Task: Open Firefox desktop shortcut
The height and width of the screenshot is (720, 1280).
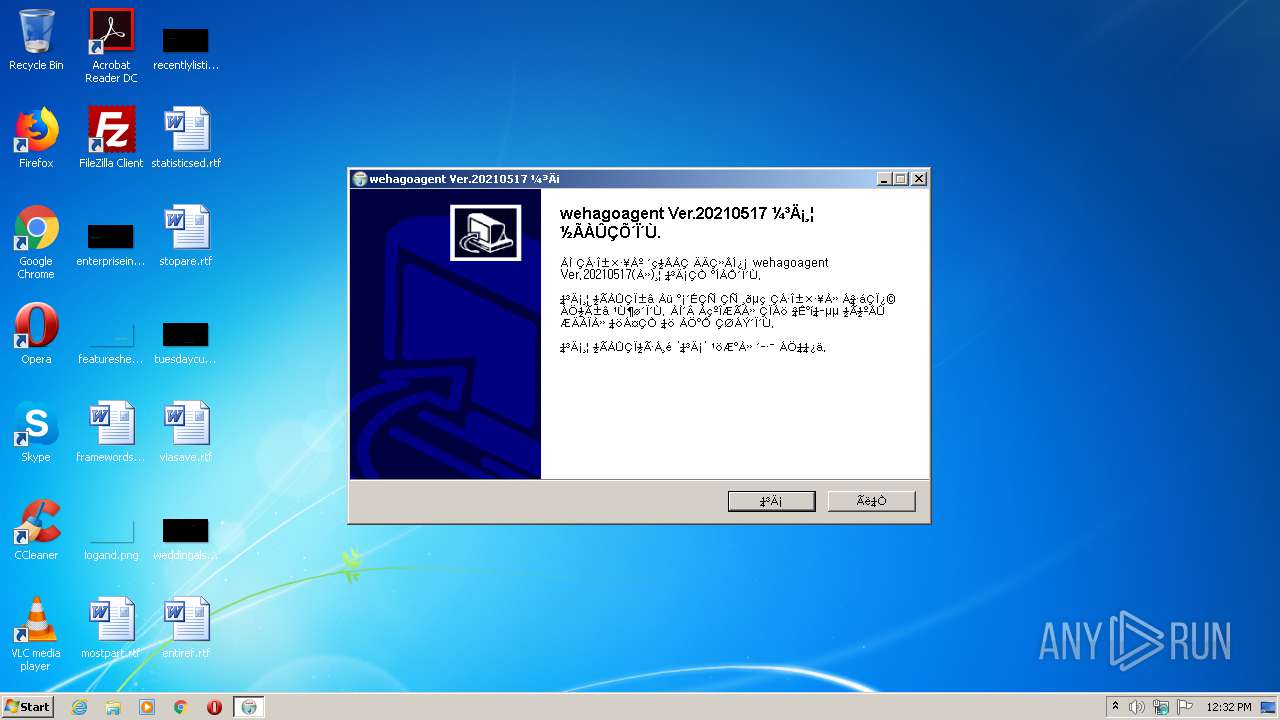Action: tap(36, 138)
